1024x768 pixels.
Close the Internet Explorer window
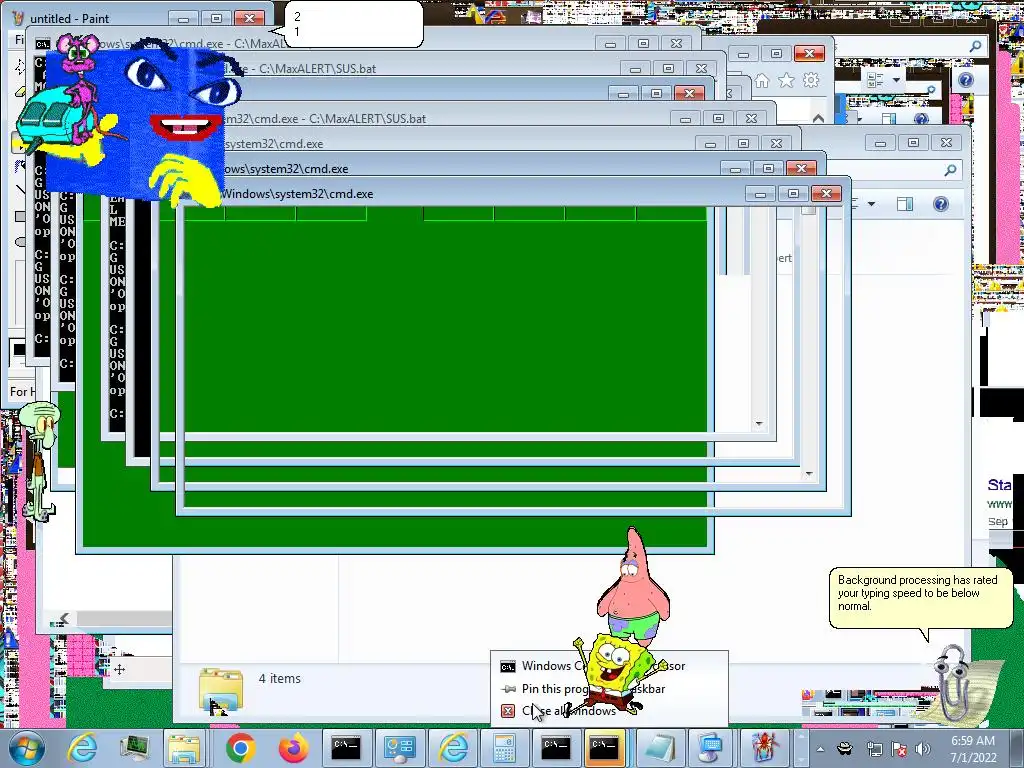pos(809,54)
